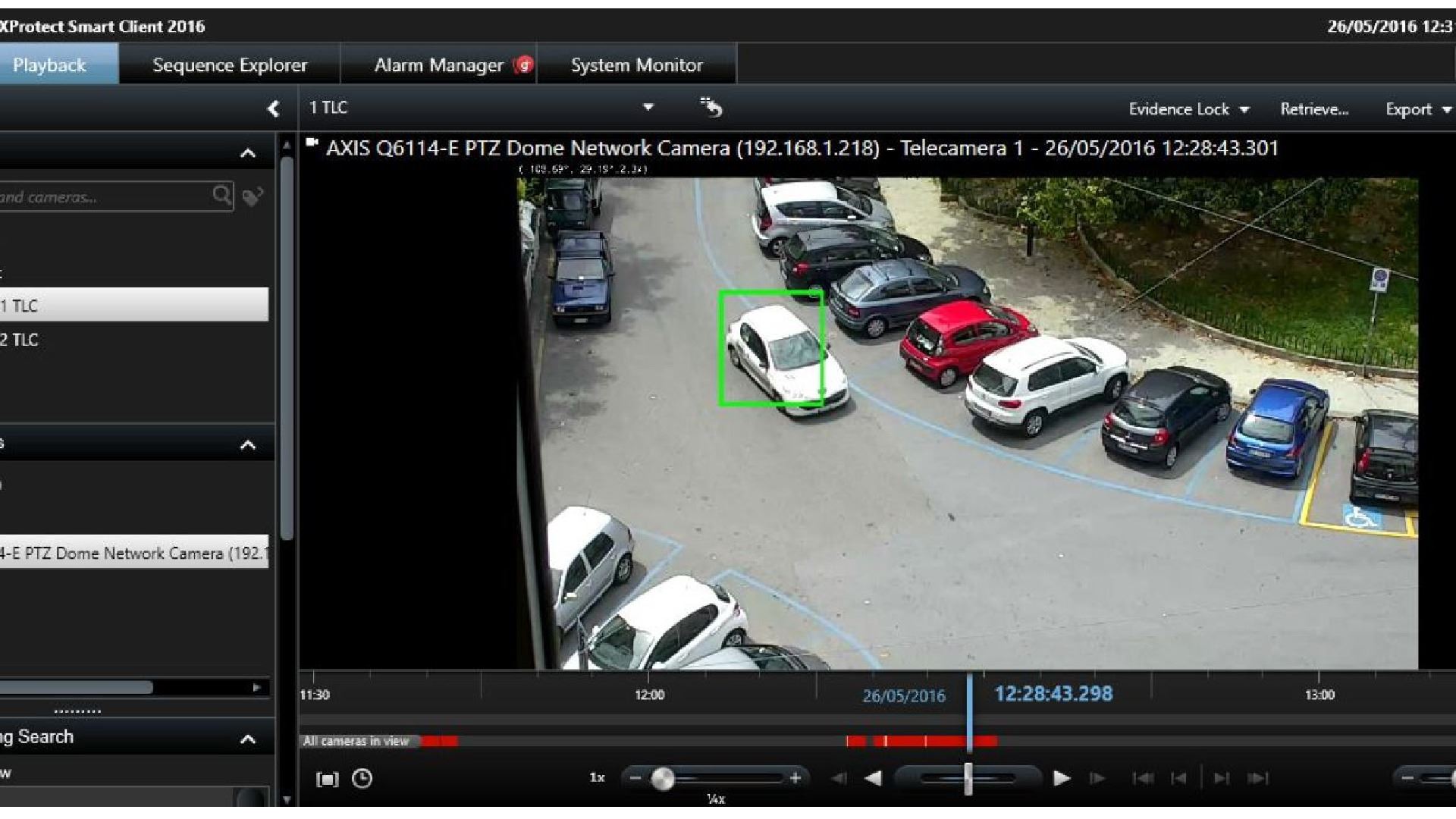Collapse the top Views pane chevron
The width and height of the screenshot is (1456, 819).
pos(248,153)
